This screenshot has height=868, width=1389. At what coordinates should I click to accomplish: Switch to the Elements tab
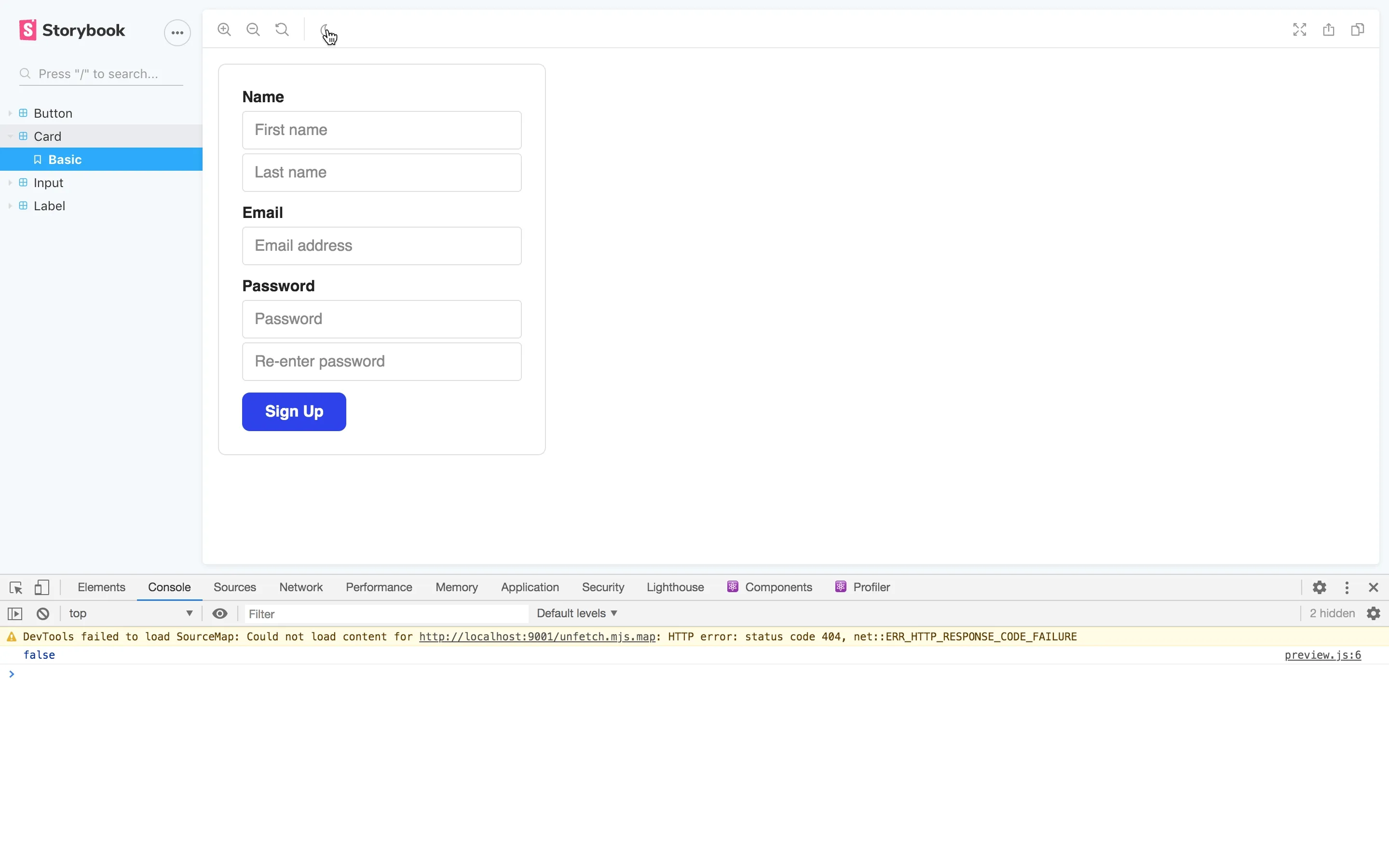(101, 587)
